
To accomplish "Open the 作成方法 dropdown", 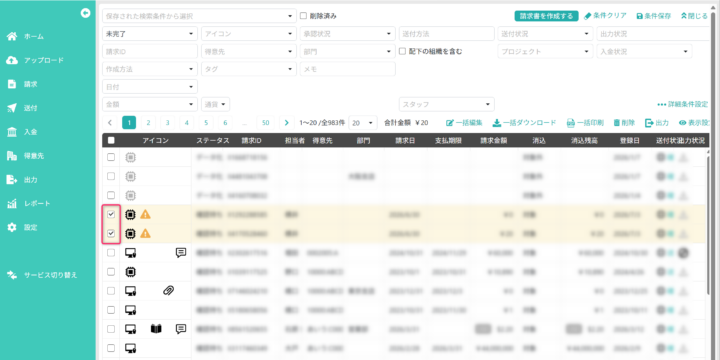I will [150, 69].
